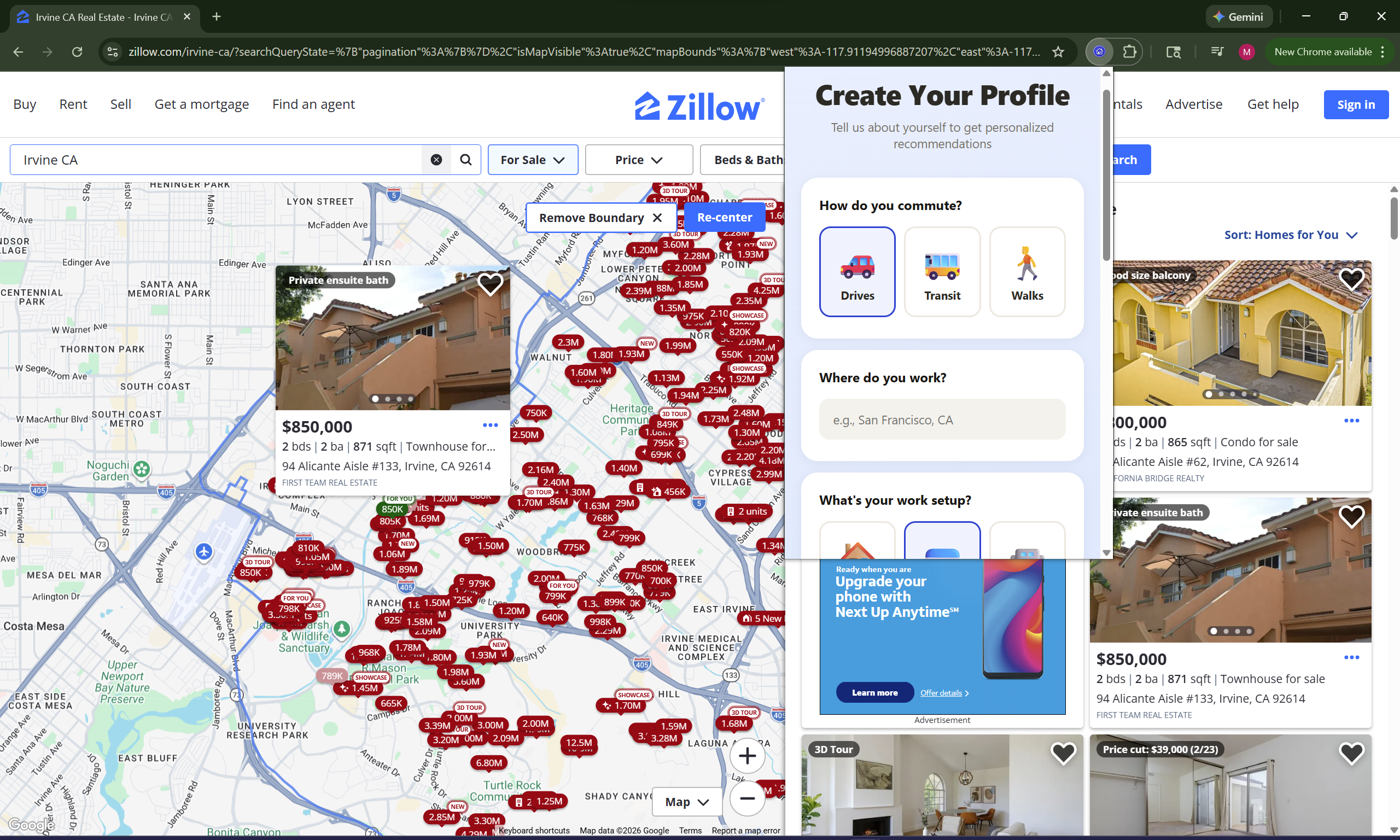Click the Sign in button
Viewport: 1400px width, 840px height.
pyautogui.click(x=1355, y=104)
